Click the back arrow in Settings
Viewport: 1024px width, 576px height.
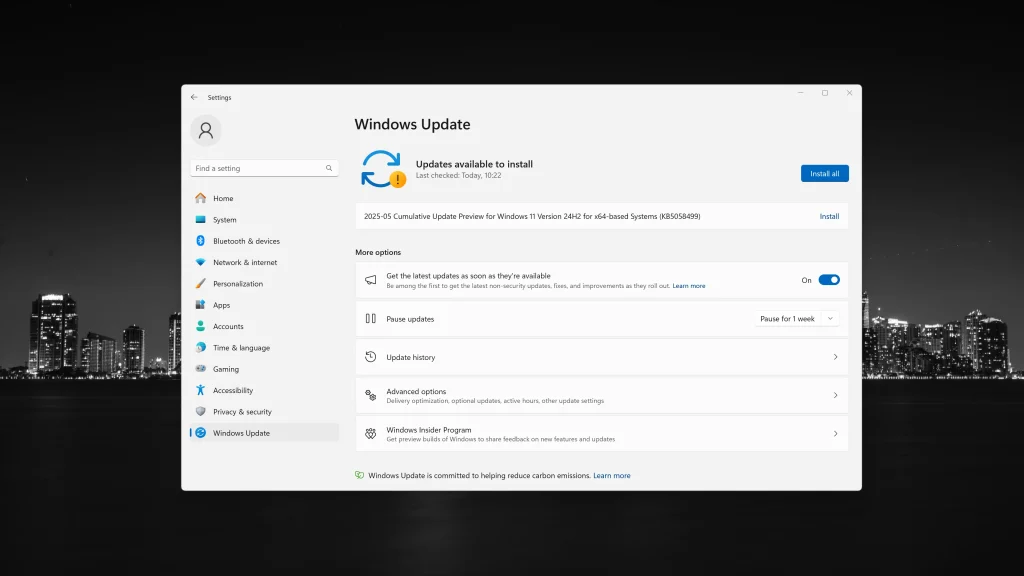click(194, 97)
